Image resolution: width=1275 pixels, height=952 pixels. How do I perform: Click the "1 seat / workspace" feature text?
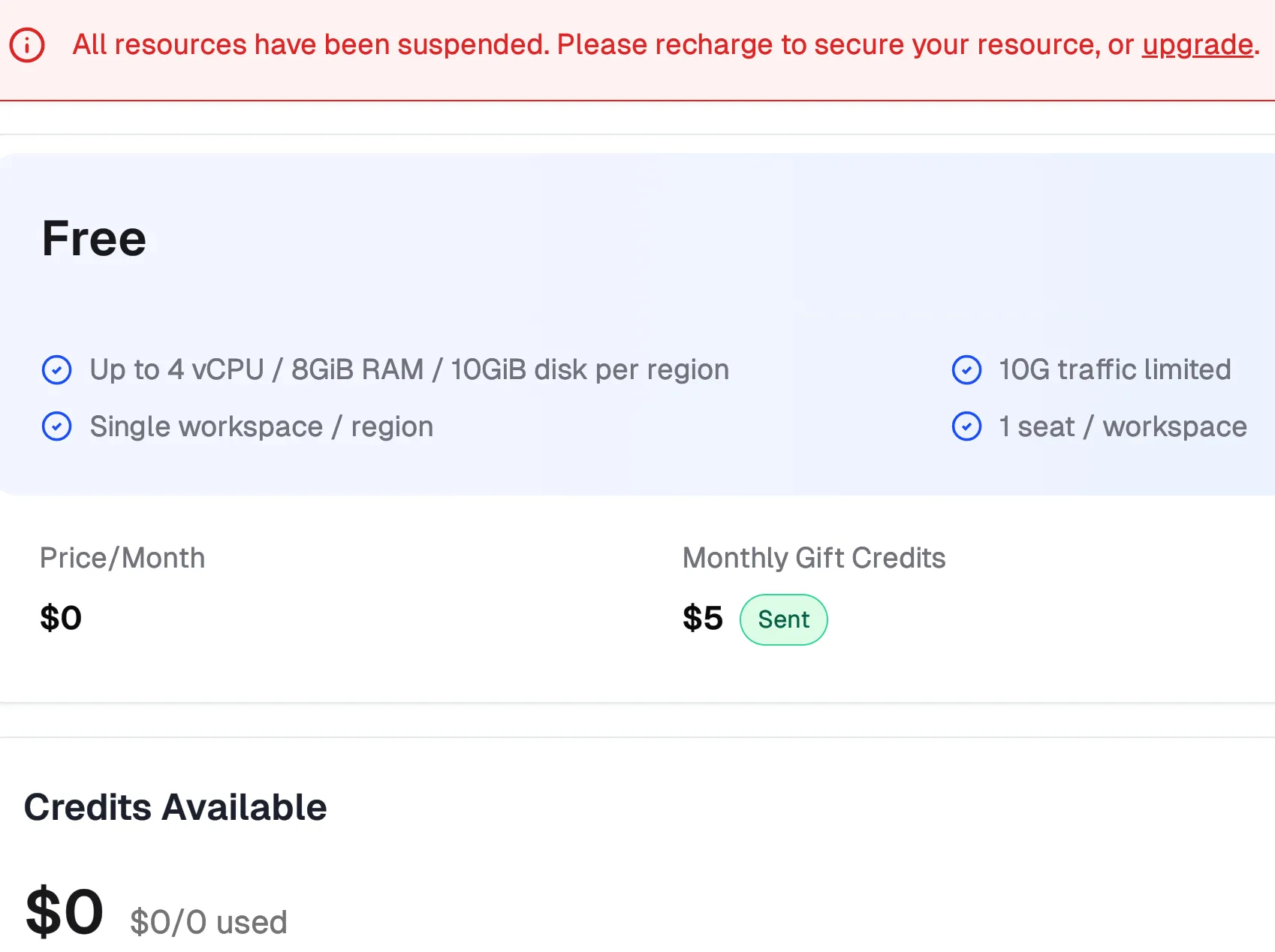(x=1123, y=426)
